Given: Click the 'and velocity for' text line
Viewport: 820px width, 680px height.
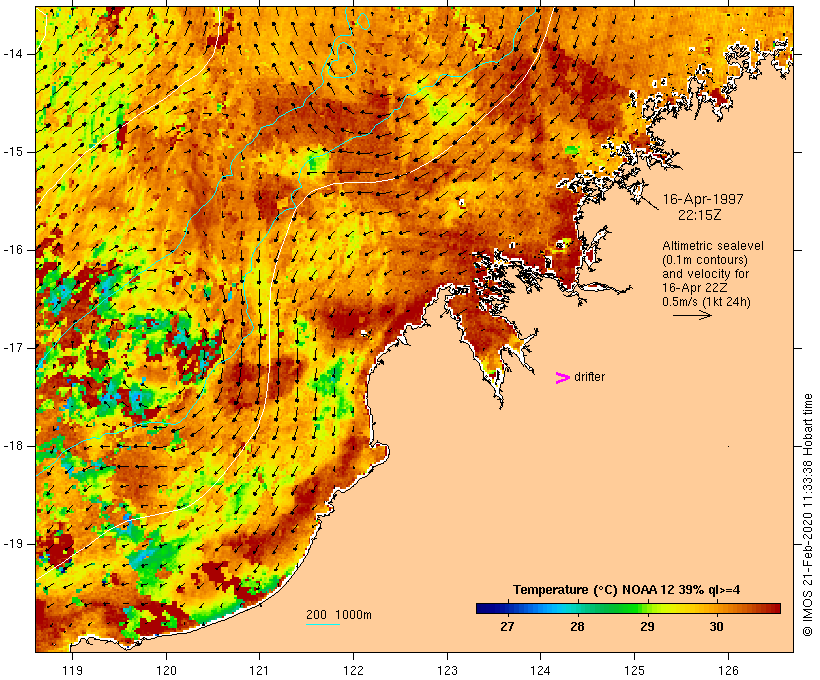Looking at the screenshot, I should click(705, 274).
